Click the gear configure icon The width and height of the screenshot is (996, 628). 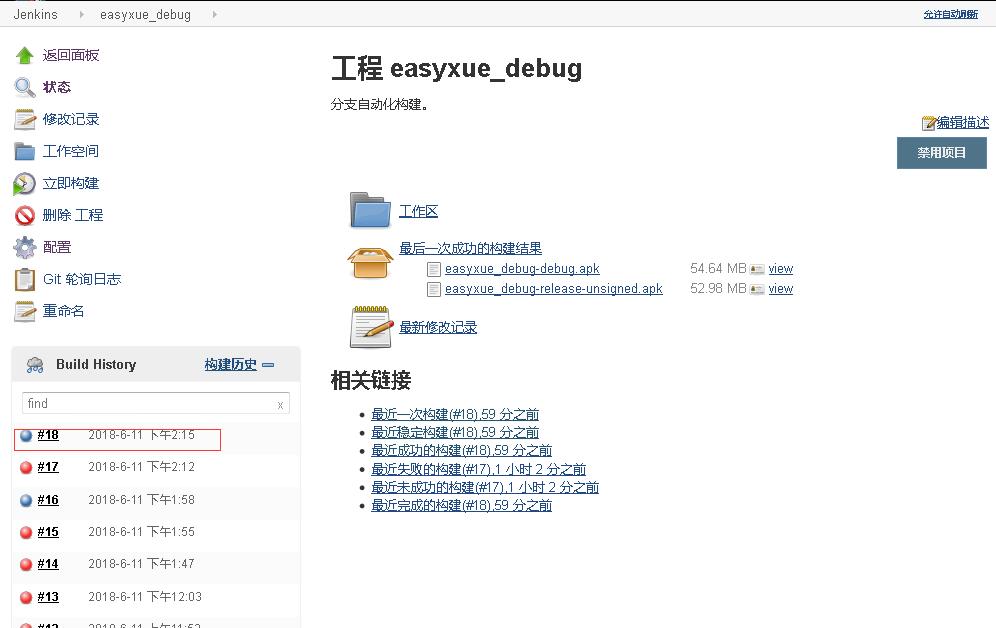pos(25,247)
